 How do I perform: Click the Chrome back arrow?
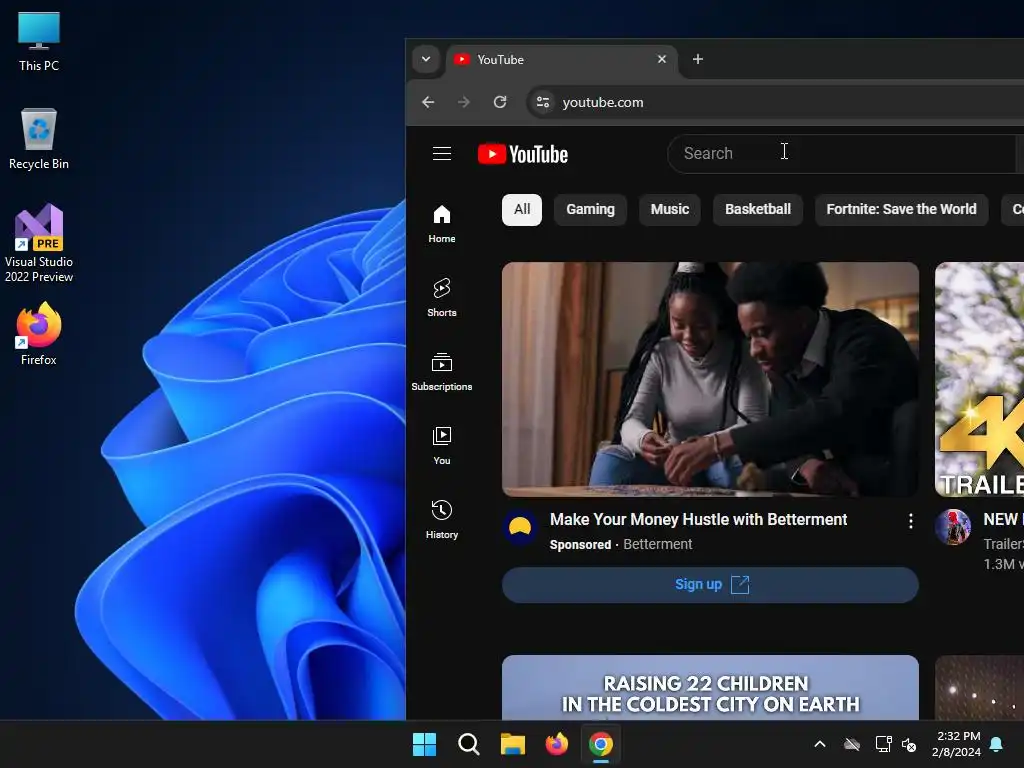428,102
